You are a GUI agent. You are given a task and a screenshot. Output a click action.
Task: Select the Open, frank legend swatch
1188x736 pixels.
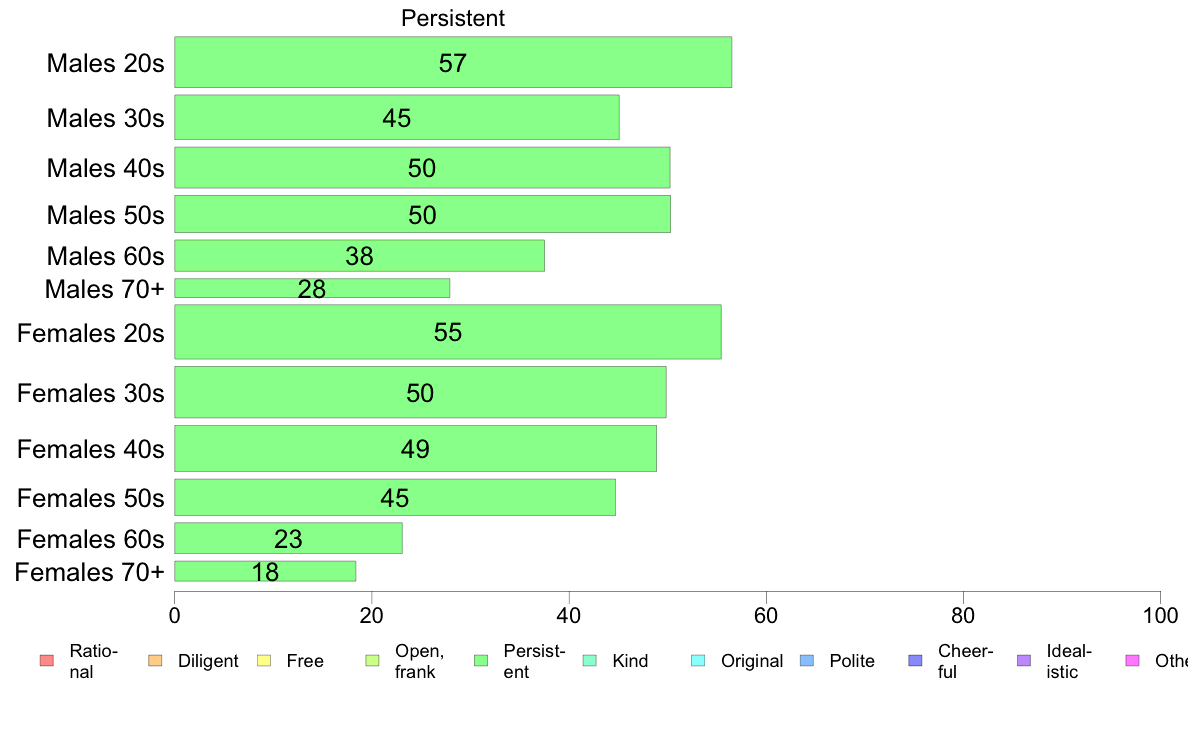pos(372,661)
